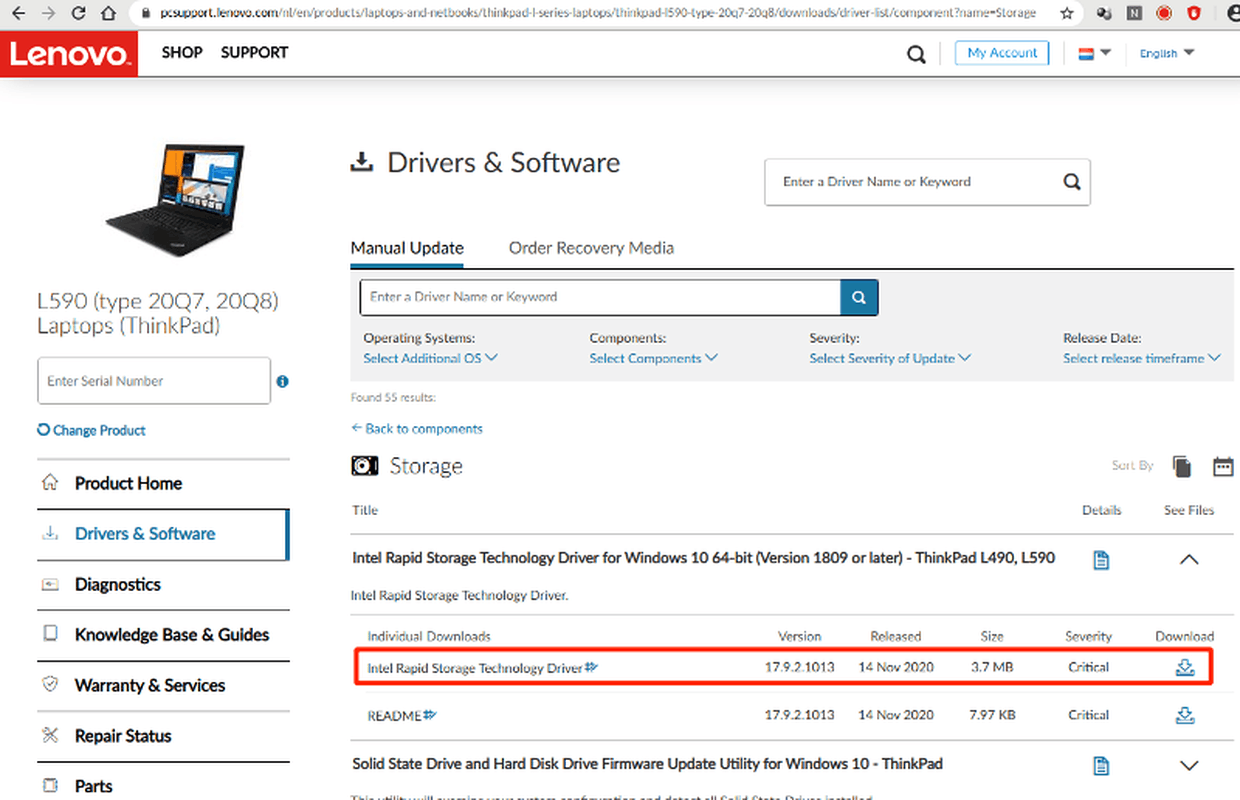Click the Change Product link

[x=91, y=430]
